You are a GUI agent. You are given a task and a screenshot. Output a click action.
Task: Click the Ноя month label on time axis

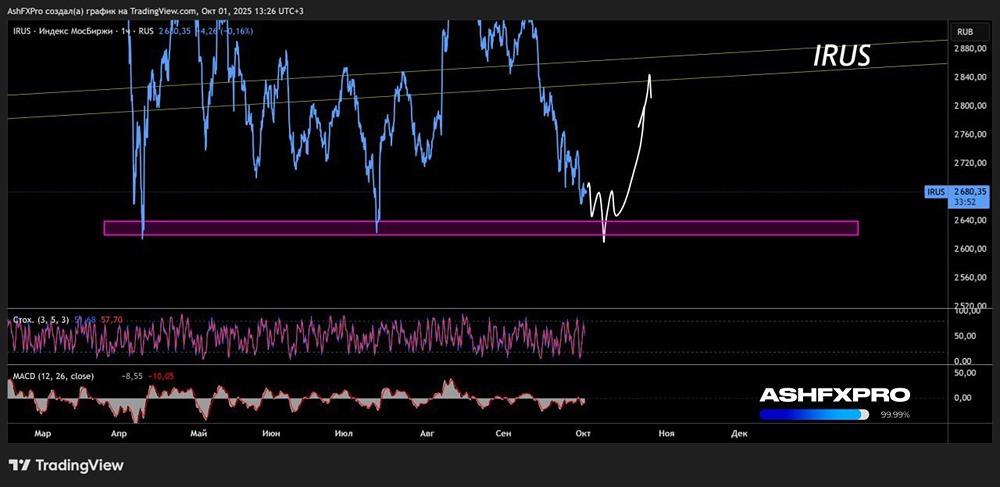(x=666, y=433)
